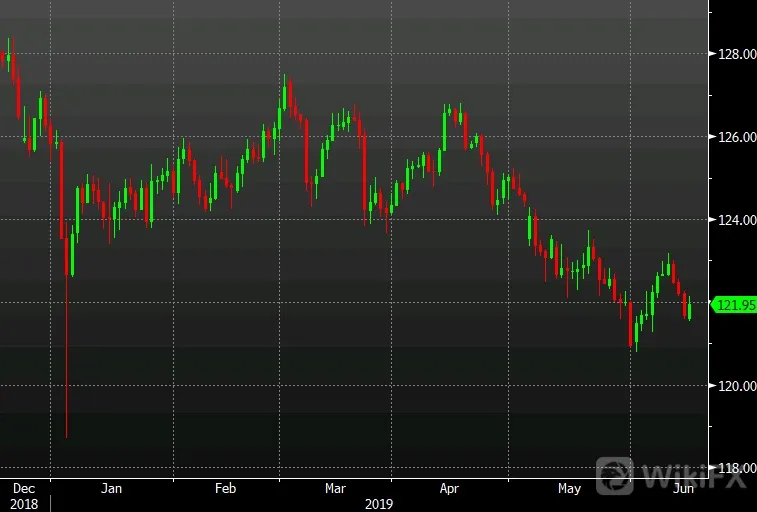The height and width of the screenshot is (512, 757).
Task: Click the latest green candlestick in June
Action: click(x=689, y=308)
